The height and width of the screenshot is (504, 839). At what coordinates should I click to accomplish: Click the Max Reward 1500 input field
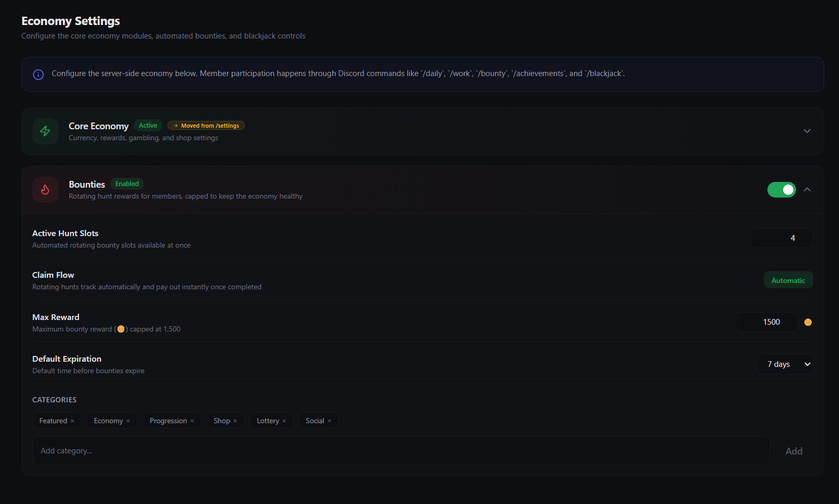[x=766, y=322]
